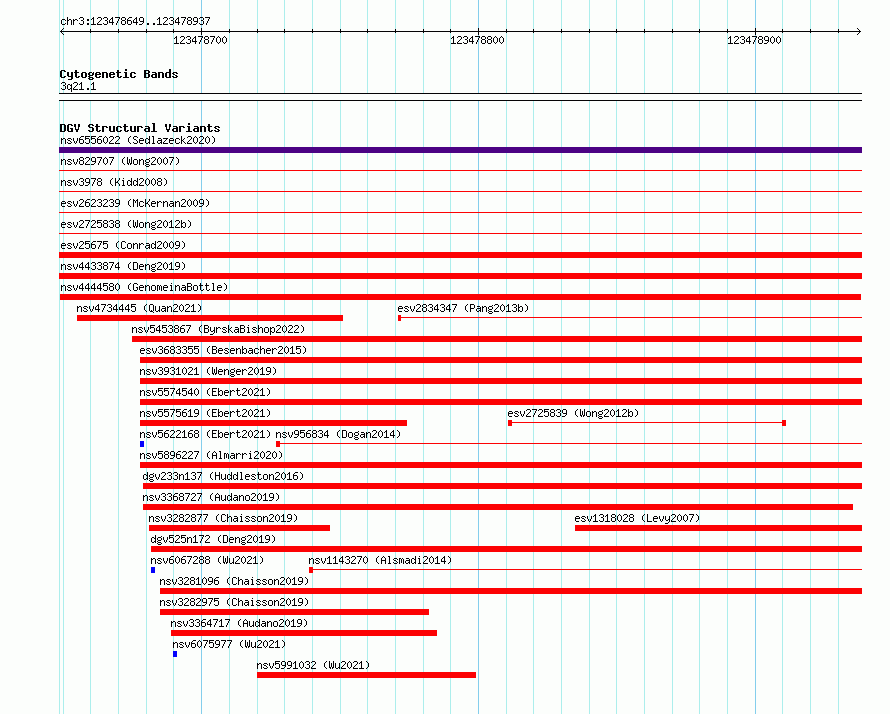Click the red nsv5991032 variant bar
The width and height of the screenshot is (890, 714).
pos(366,675)
